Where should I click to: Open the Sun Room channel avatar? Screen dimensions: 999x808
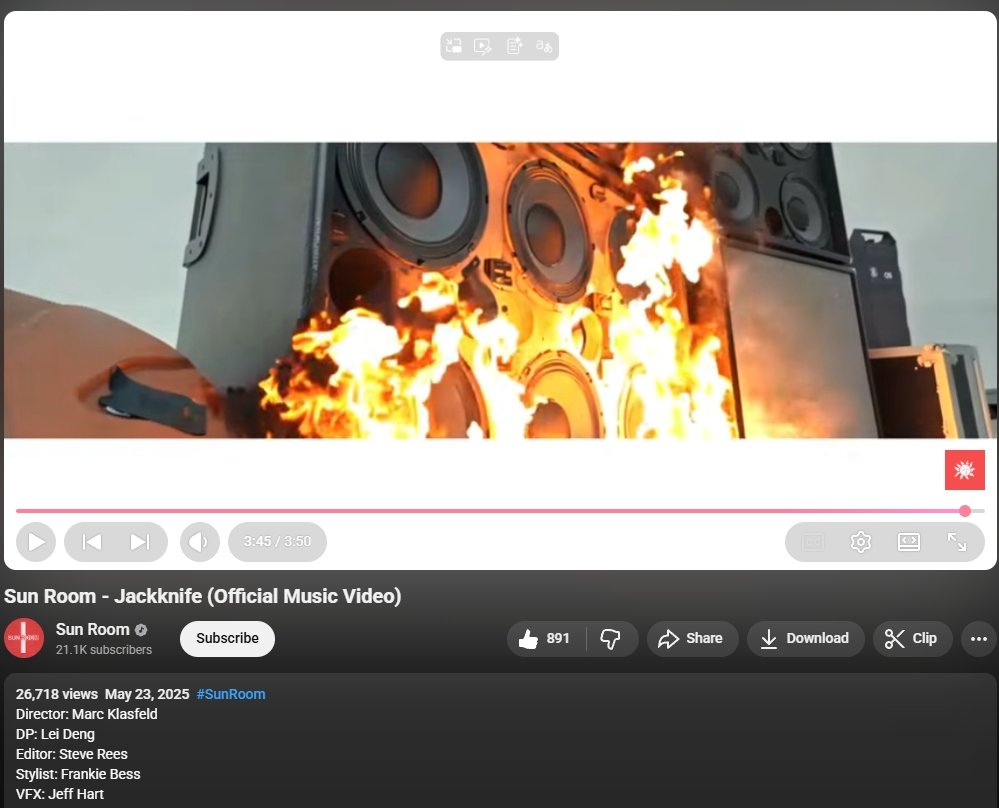click(x=24, y=637)
